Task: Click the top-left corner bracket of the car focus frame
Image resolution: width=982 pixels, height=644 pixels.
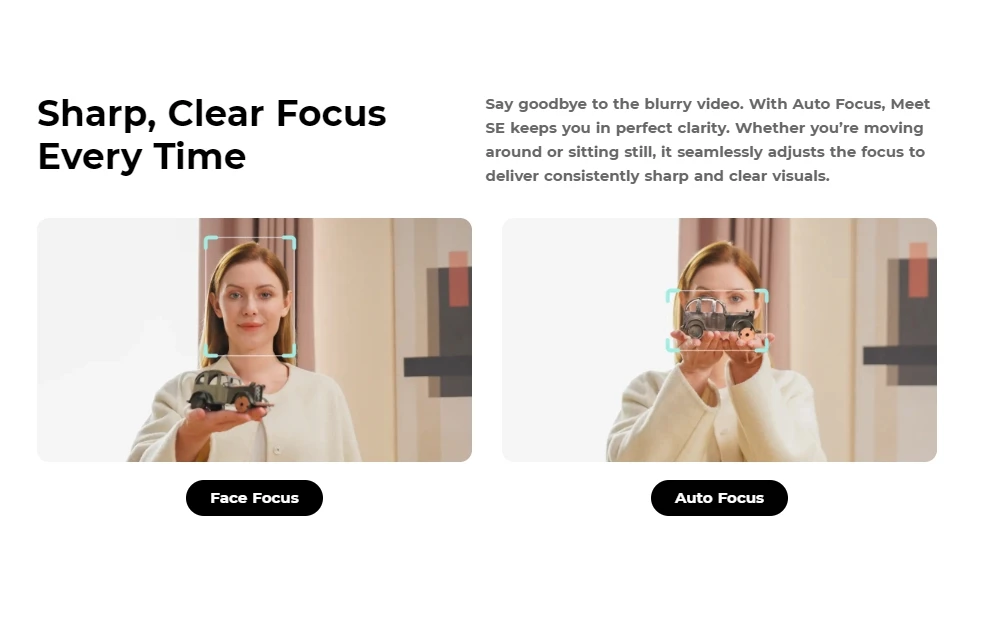Action: click(x=672, y=295)
